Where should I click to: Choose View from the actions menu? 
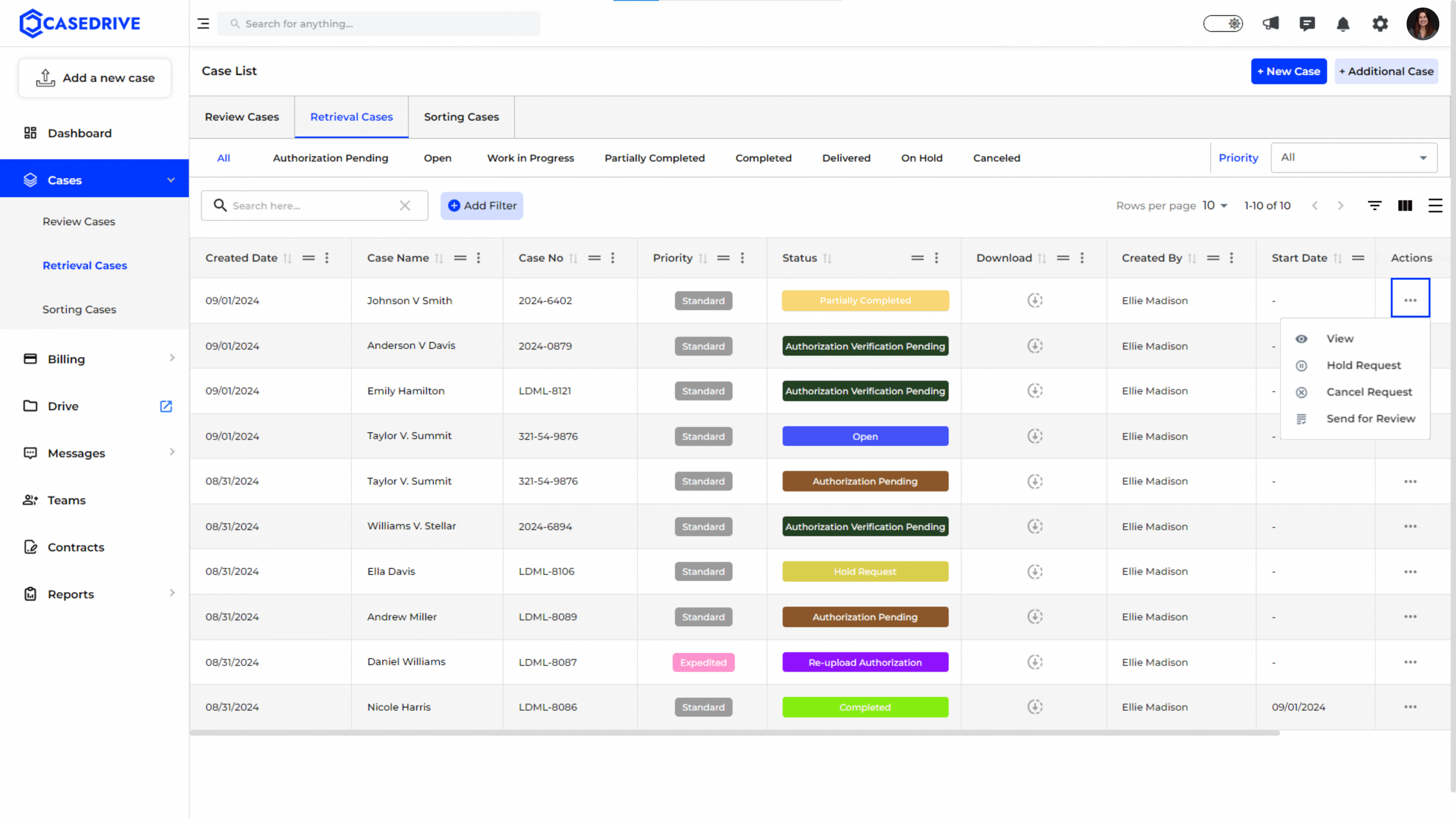click(1355, 339)
